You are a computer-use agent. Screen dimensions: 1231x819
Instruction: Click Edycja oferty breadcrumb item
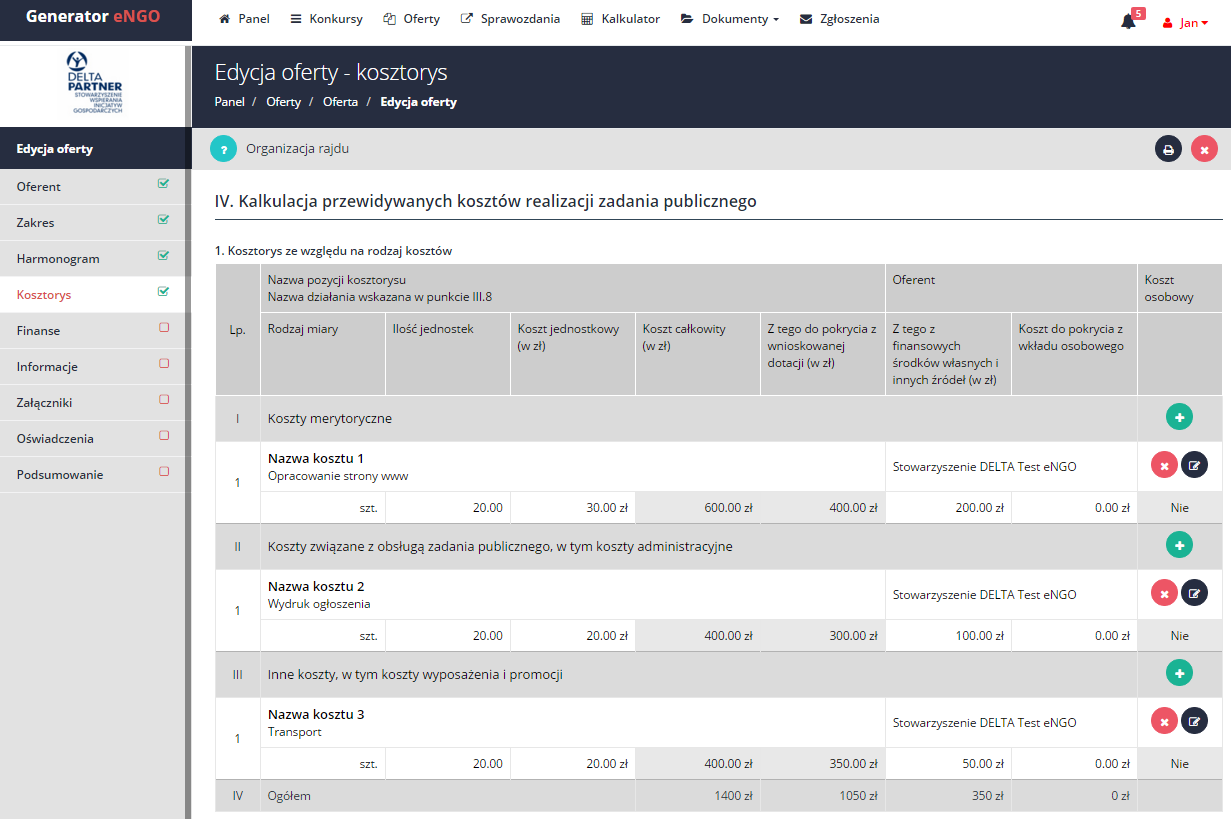(419, 102)
